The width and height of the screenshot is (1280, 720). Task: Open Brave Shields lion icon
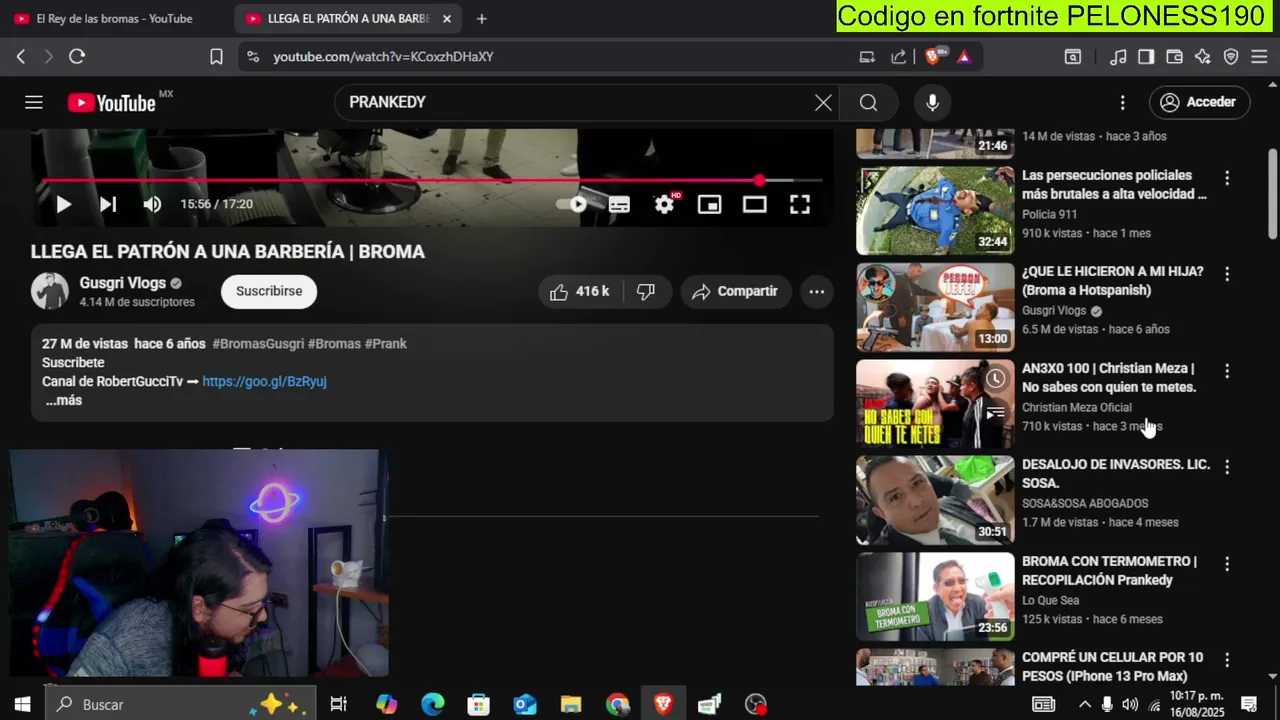point(933,57)
